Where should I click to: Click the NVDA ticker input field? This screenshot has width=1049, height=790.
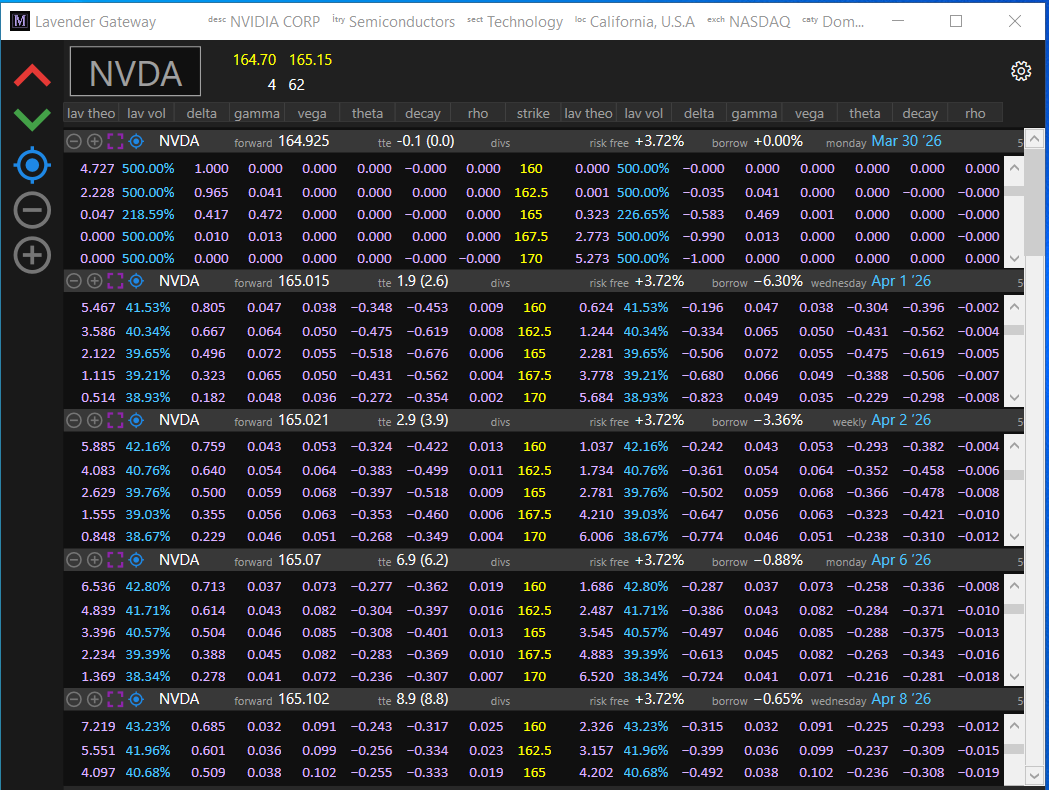pos(135,71)
